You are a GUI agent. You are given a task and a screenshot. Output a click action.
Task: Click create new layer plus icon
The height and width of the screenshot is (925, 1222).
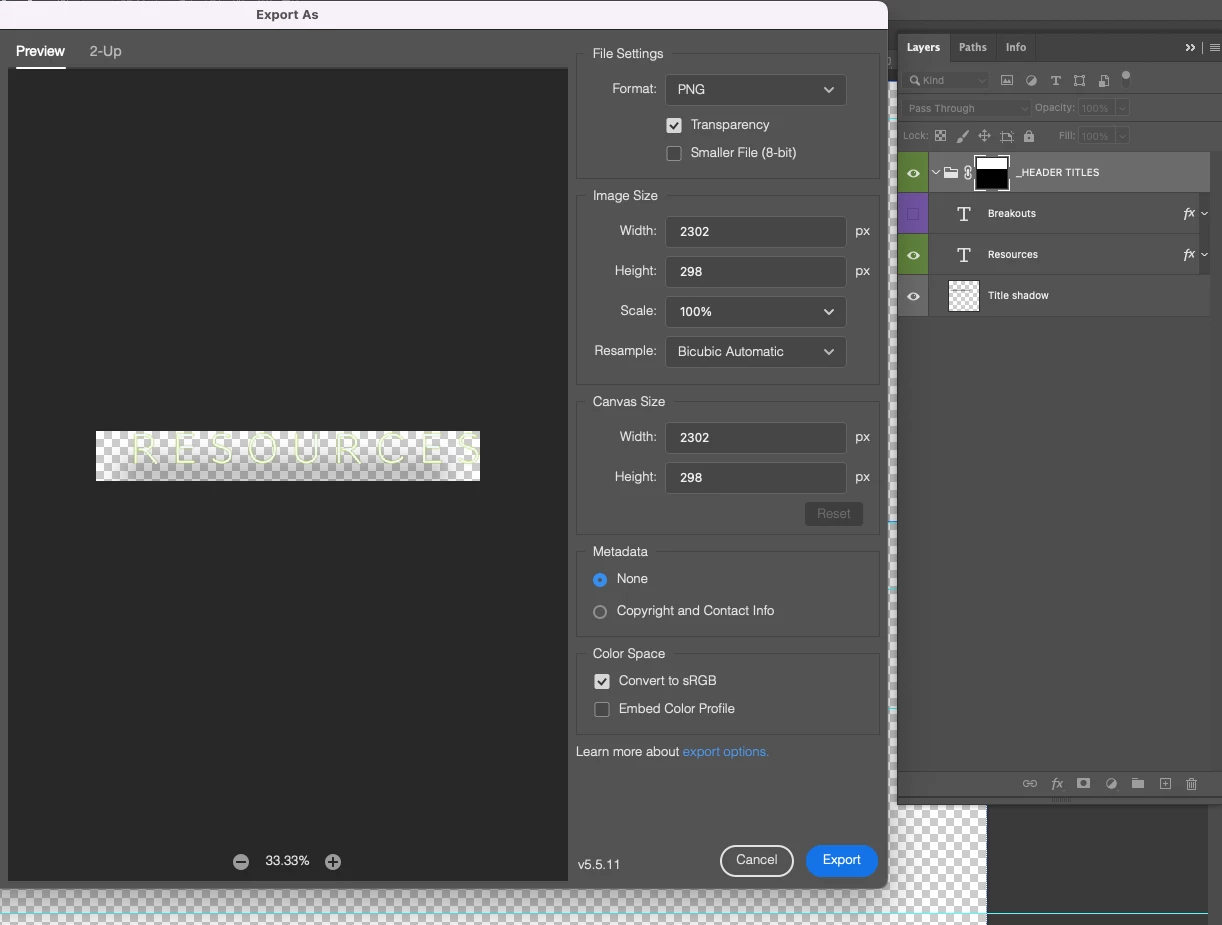click(x=1165, y=784)
